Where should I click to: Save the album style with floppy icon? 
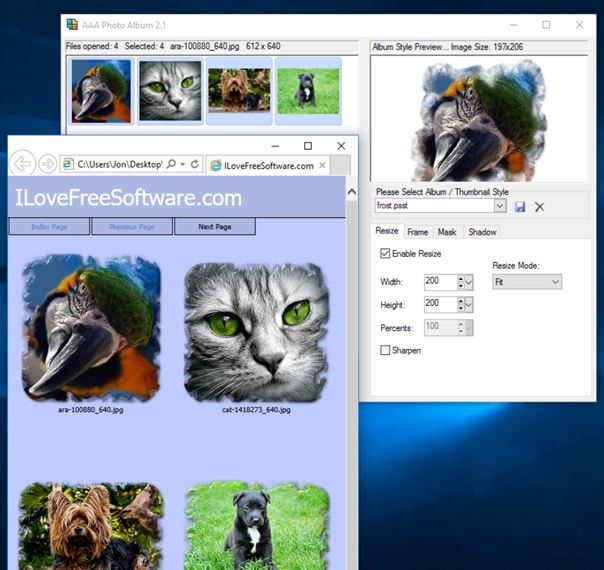coord(520,207)
